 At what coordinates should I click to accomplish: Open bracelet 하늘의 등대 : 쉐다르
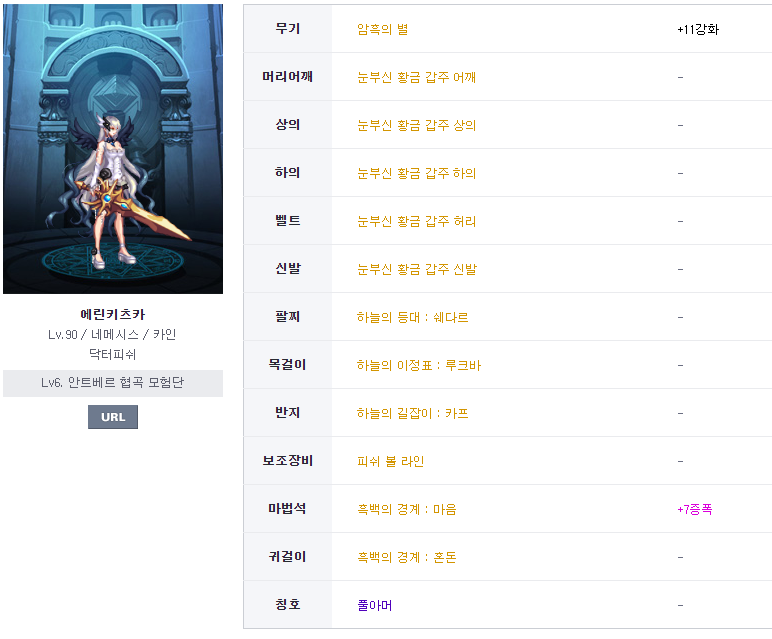(413, 317)
